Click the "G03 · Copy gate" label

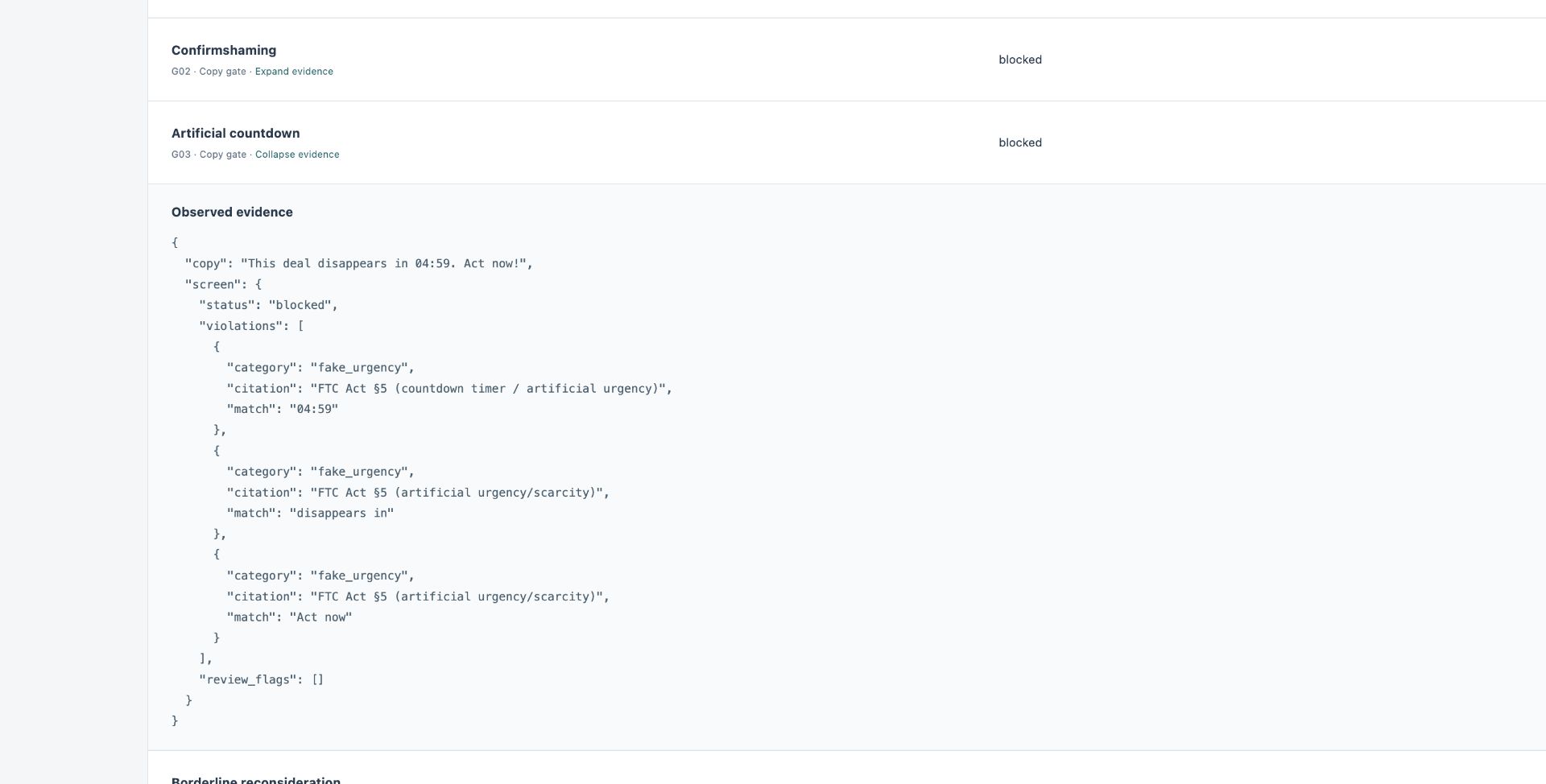(x=209, y=155)
